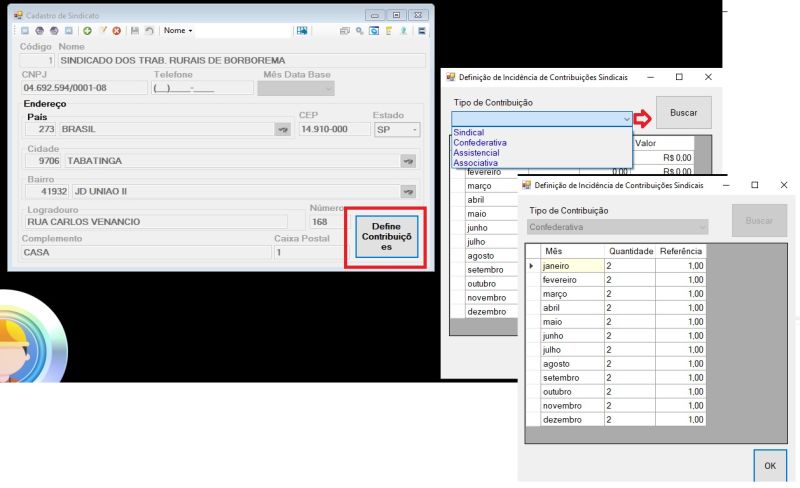This screenshot has height=488, width=800.
Task: Click the Nome field SINDICADO DOS TRAB. RURAIS
Action: pos(242,60)
